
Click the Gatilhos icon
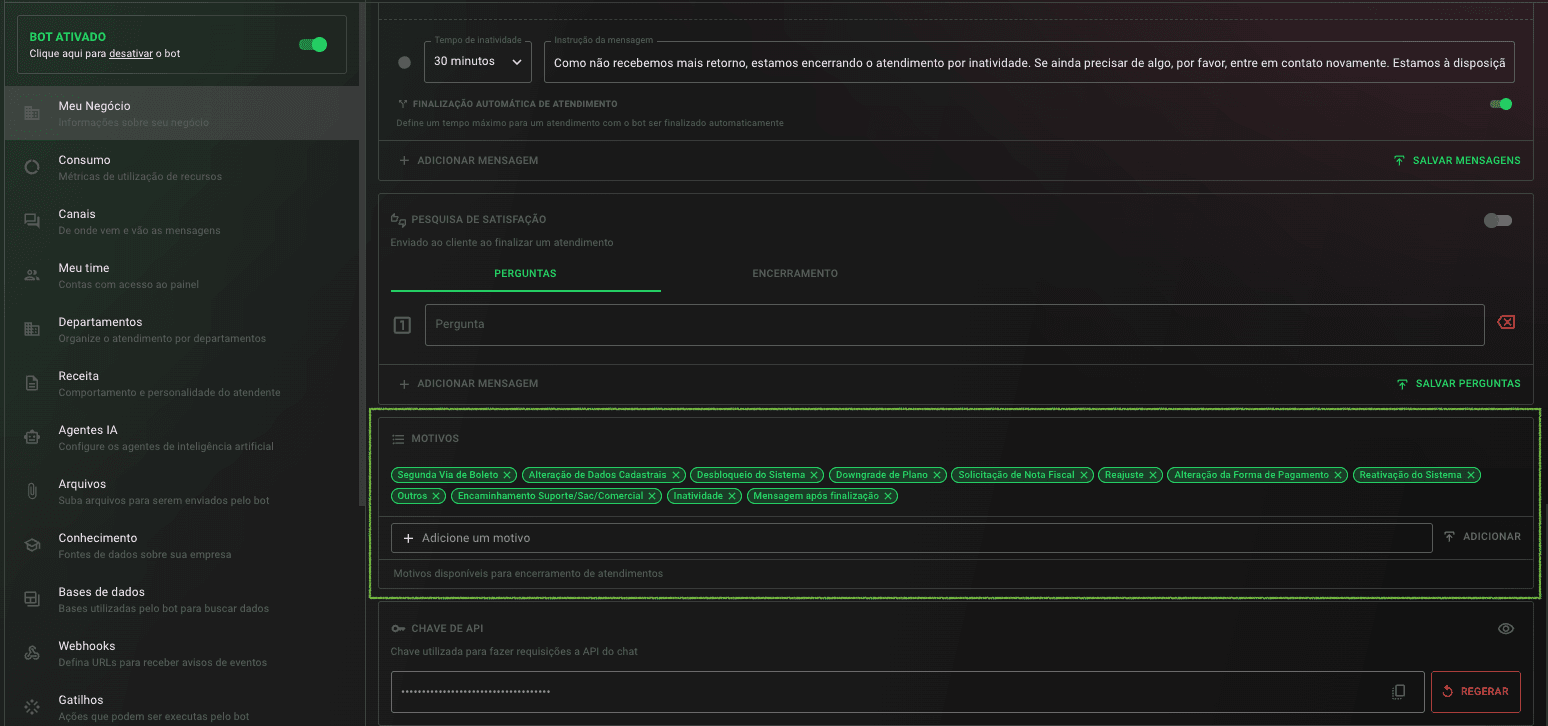pyautogui.click(x=32, y=707)
